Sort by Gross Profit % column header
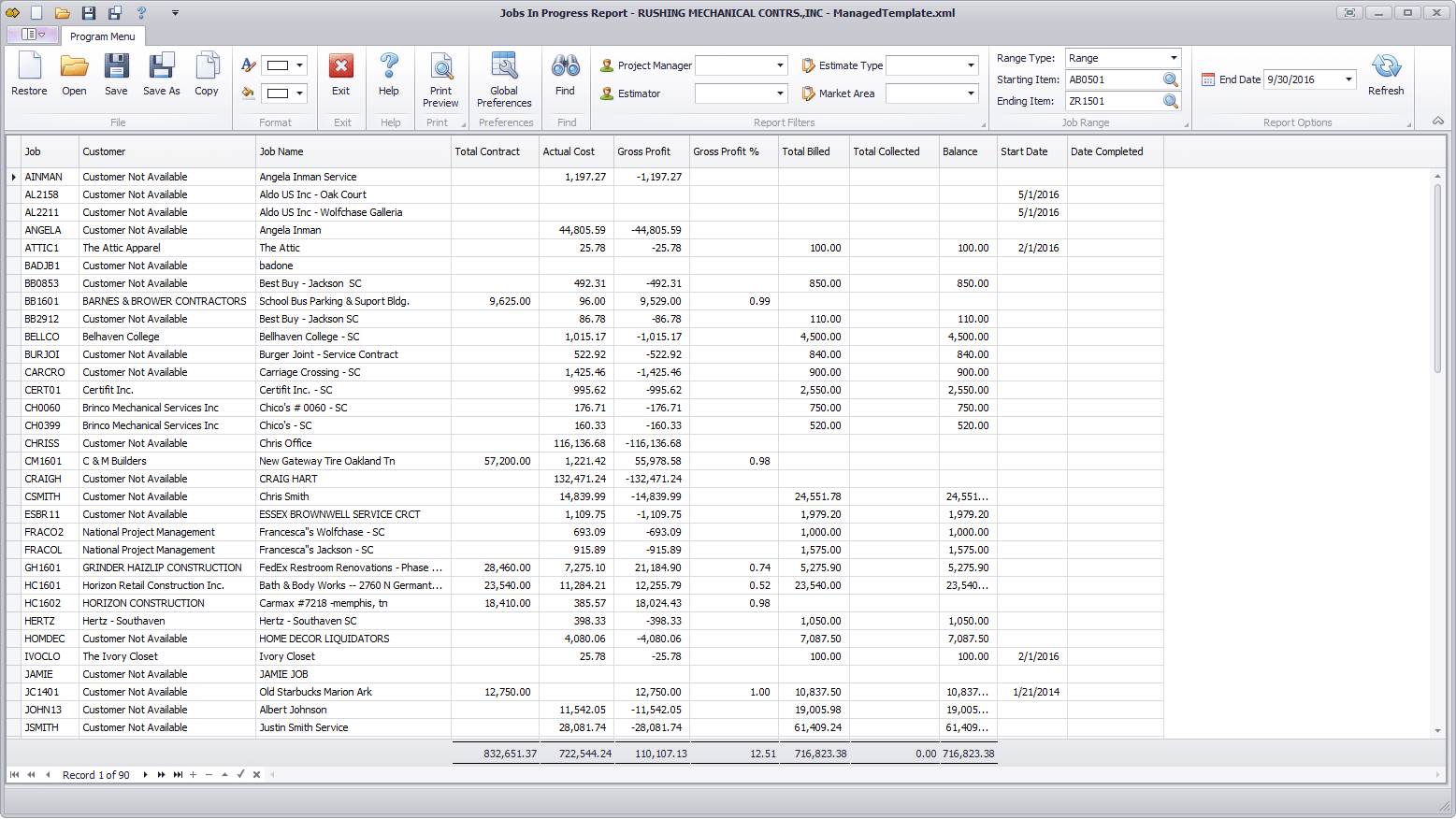 pos(726,151)
